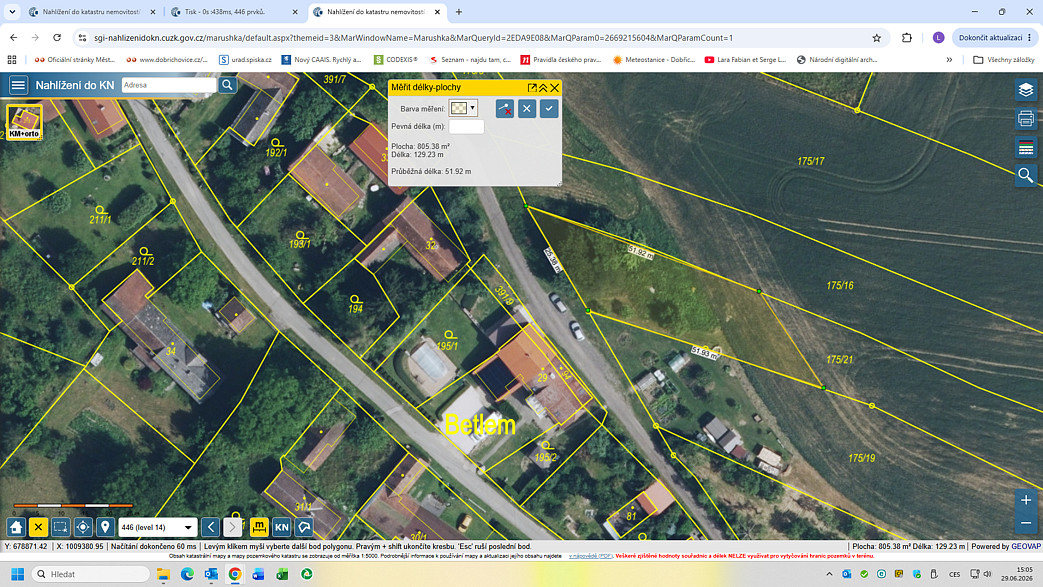Viewport: 1043px width, 587px height.
Task: Click the yellow X cancel tool button
Action: (x=38, y=527)
